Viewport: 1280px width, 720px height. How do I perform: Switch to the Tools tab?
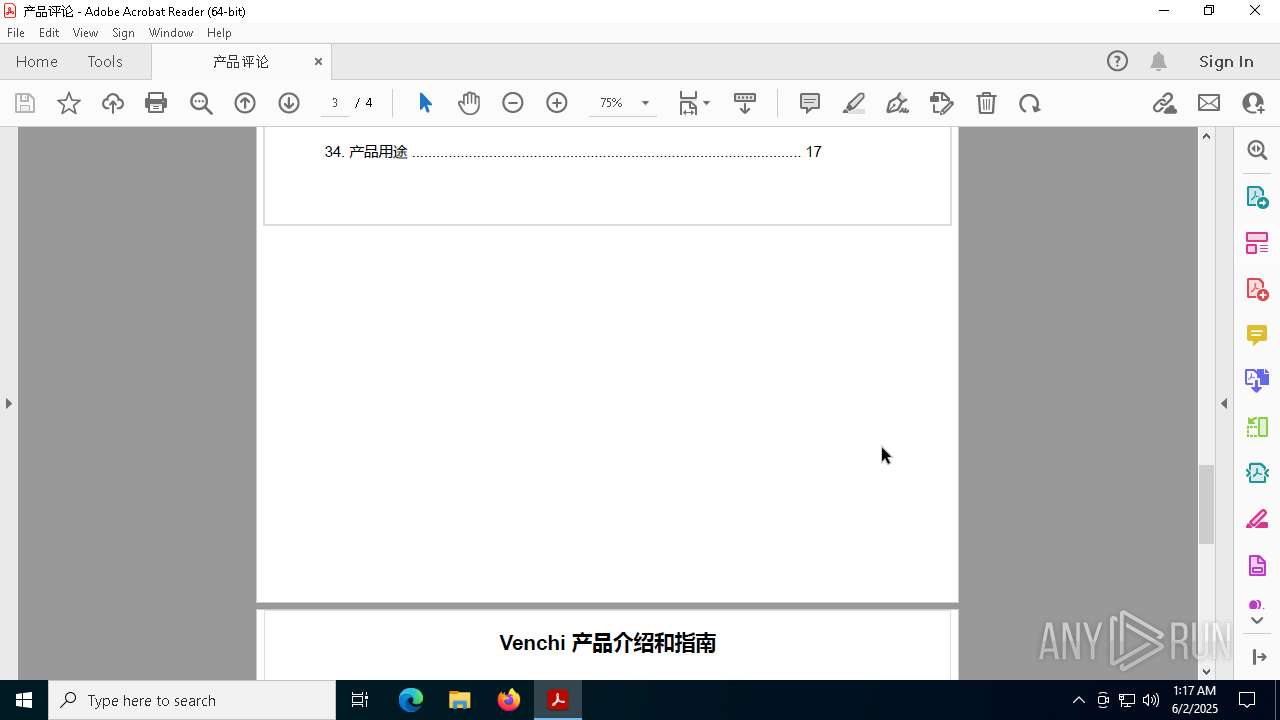(x=105, y=61)
